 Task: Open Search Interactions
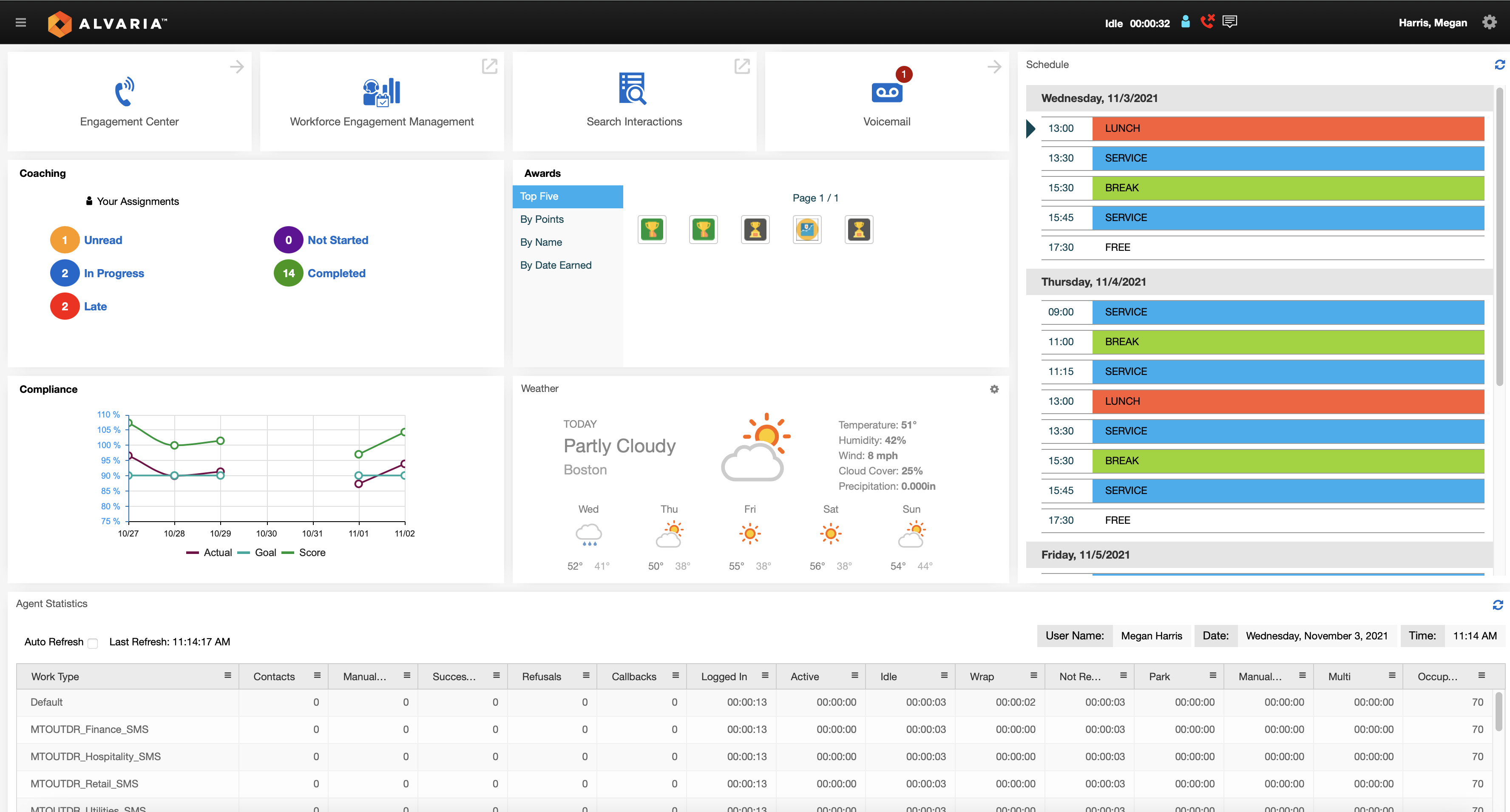pyautogui.click(x=634, y=89)
